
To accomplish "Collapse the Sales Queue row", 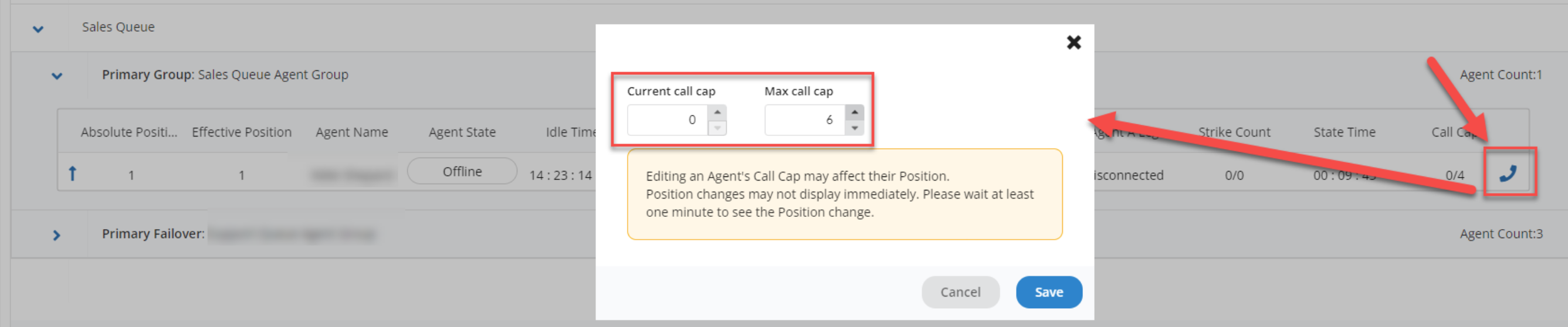I will 38,29.
